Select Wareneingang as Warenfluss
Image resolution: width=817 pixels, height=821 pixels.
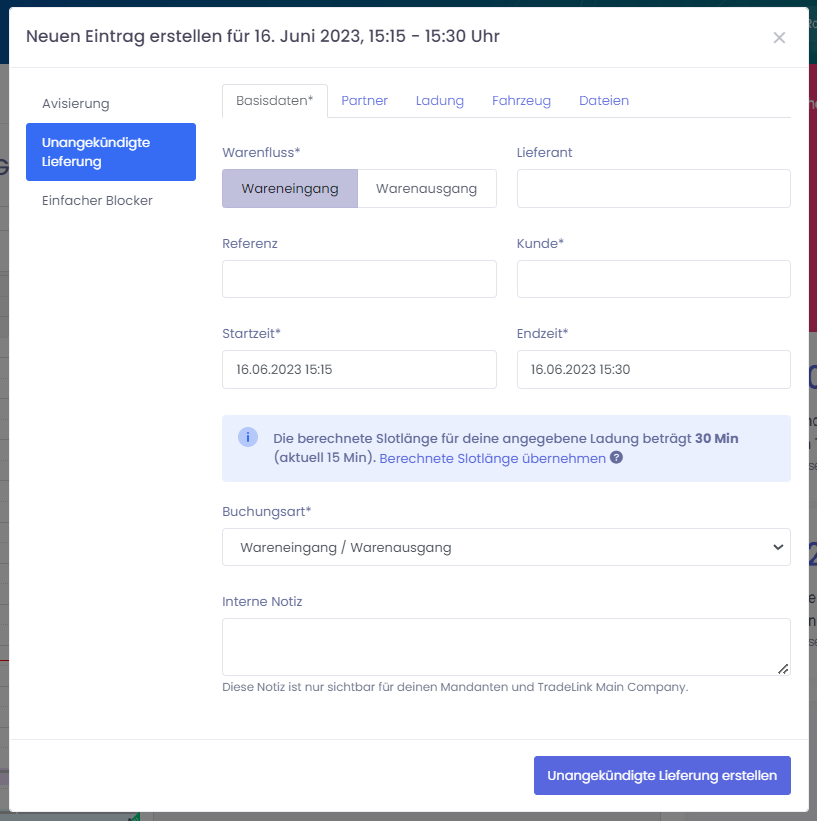(x=289, y=188)
